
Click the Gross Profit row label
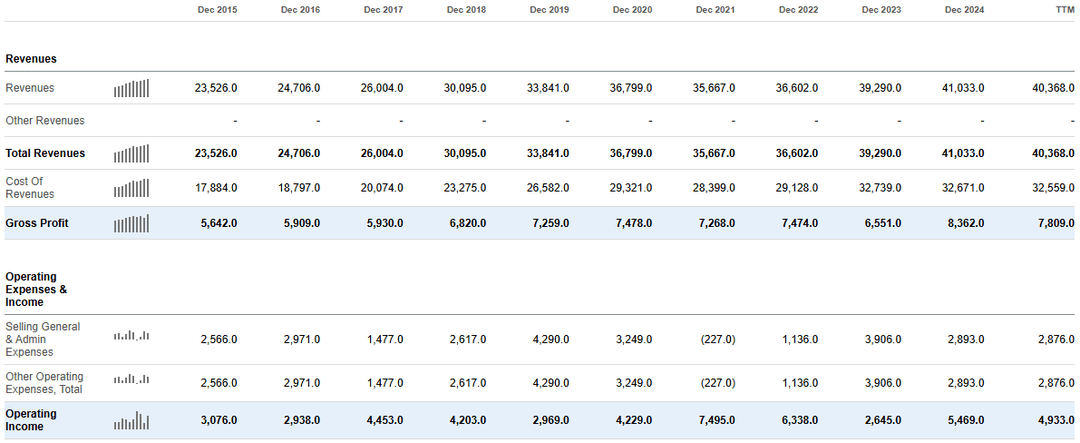coord(37,223)
